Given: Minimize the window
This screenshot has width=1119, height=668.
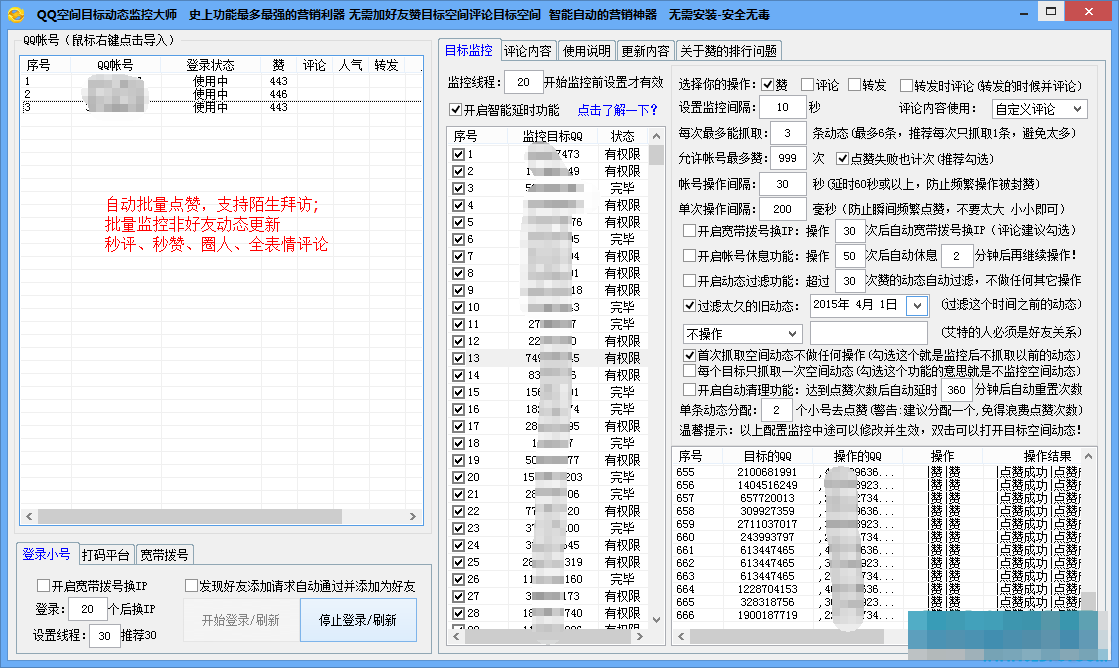Looking at the screenshot, I should point(1024,12).
